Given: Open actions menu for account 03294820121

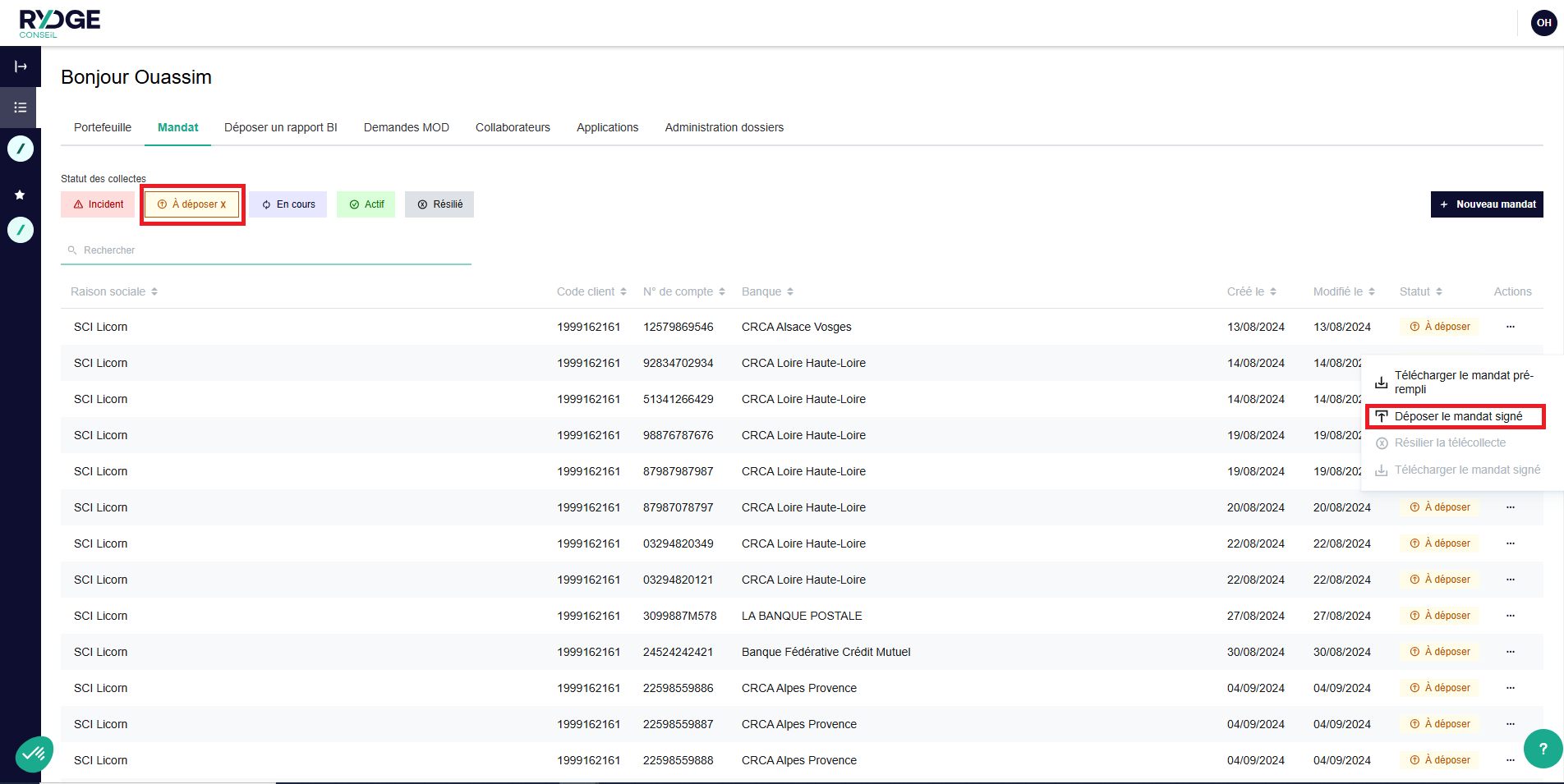Looking at the screenshot, I should [x=1511, y=580].
